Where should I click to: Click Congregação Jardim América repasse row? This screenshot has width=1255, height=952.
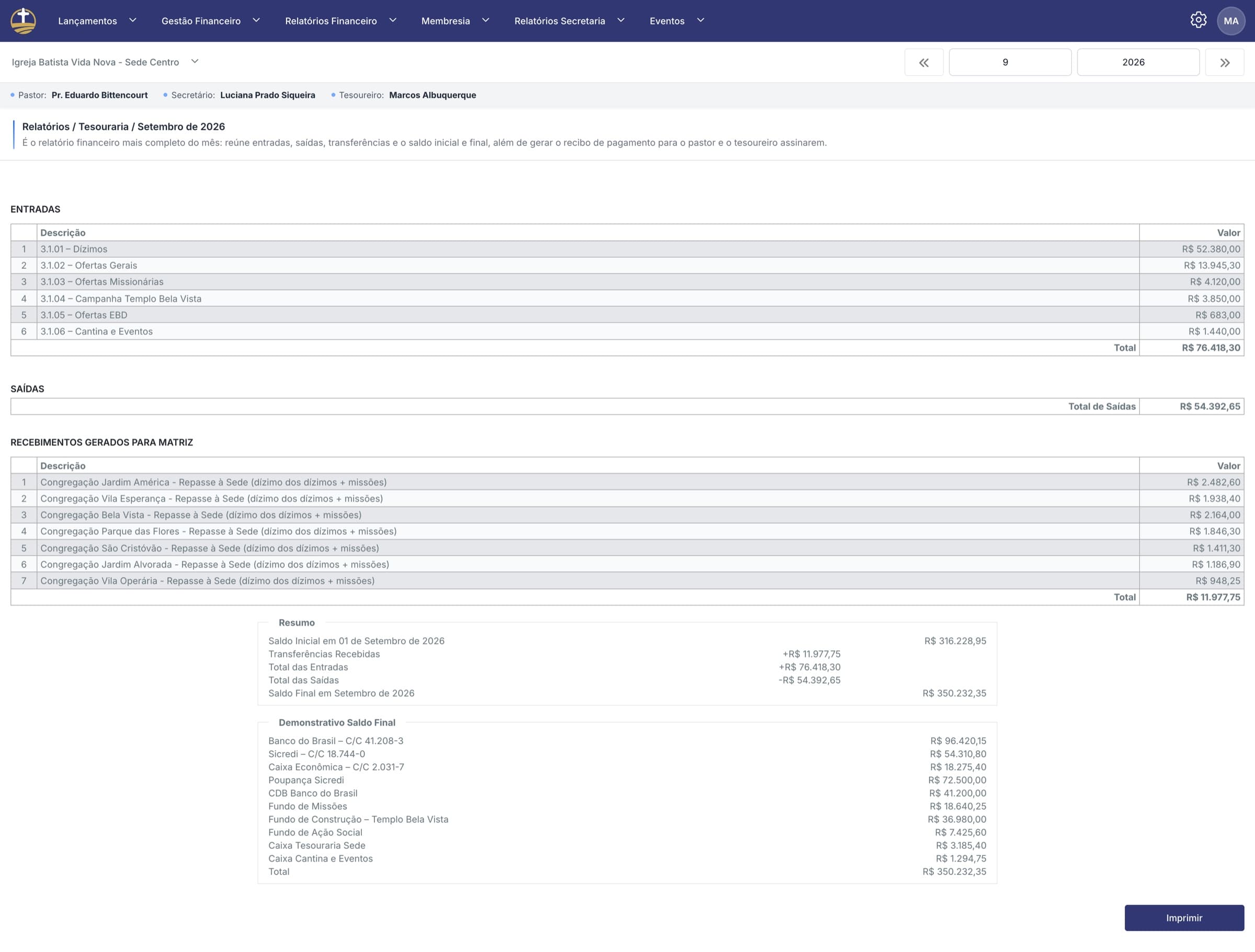pos(627,482)
